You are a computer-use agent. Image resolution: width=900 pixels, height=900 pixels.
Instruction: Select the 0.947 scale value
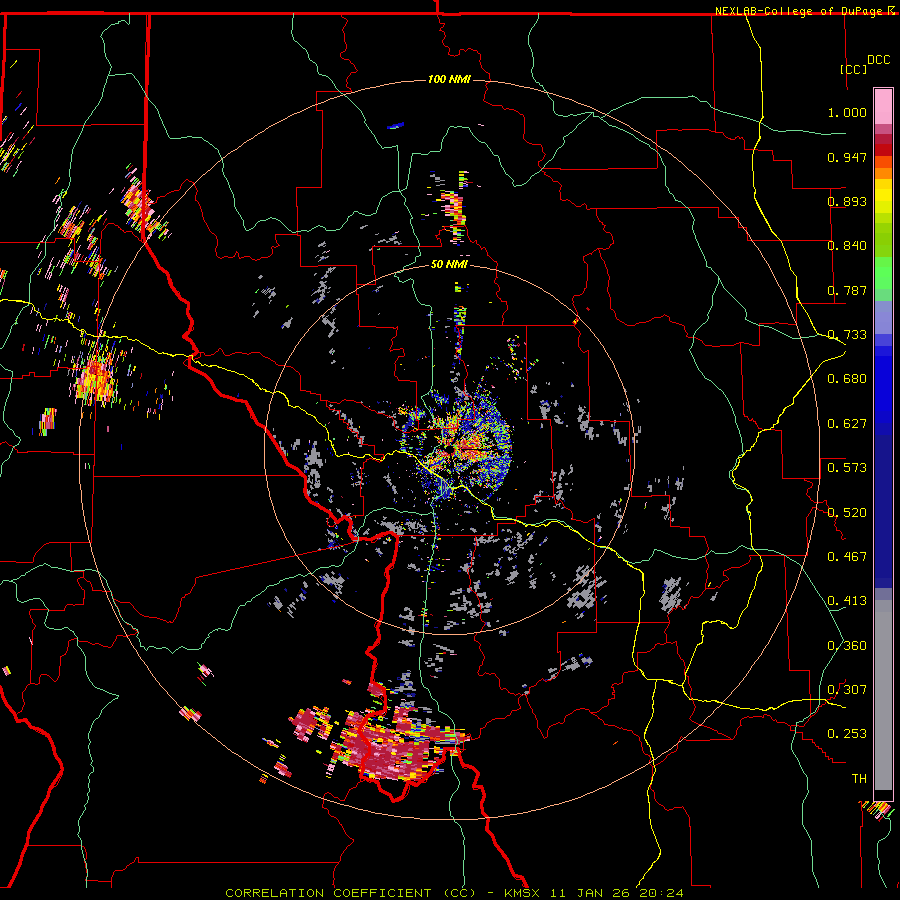tap(847, 157)
